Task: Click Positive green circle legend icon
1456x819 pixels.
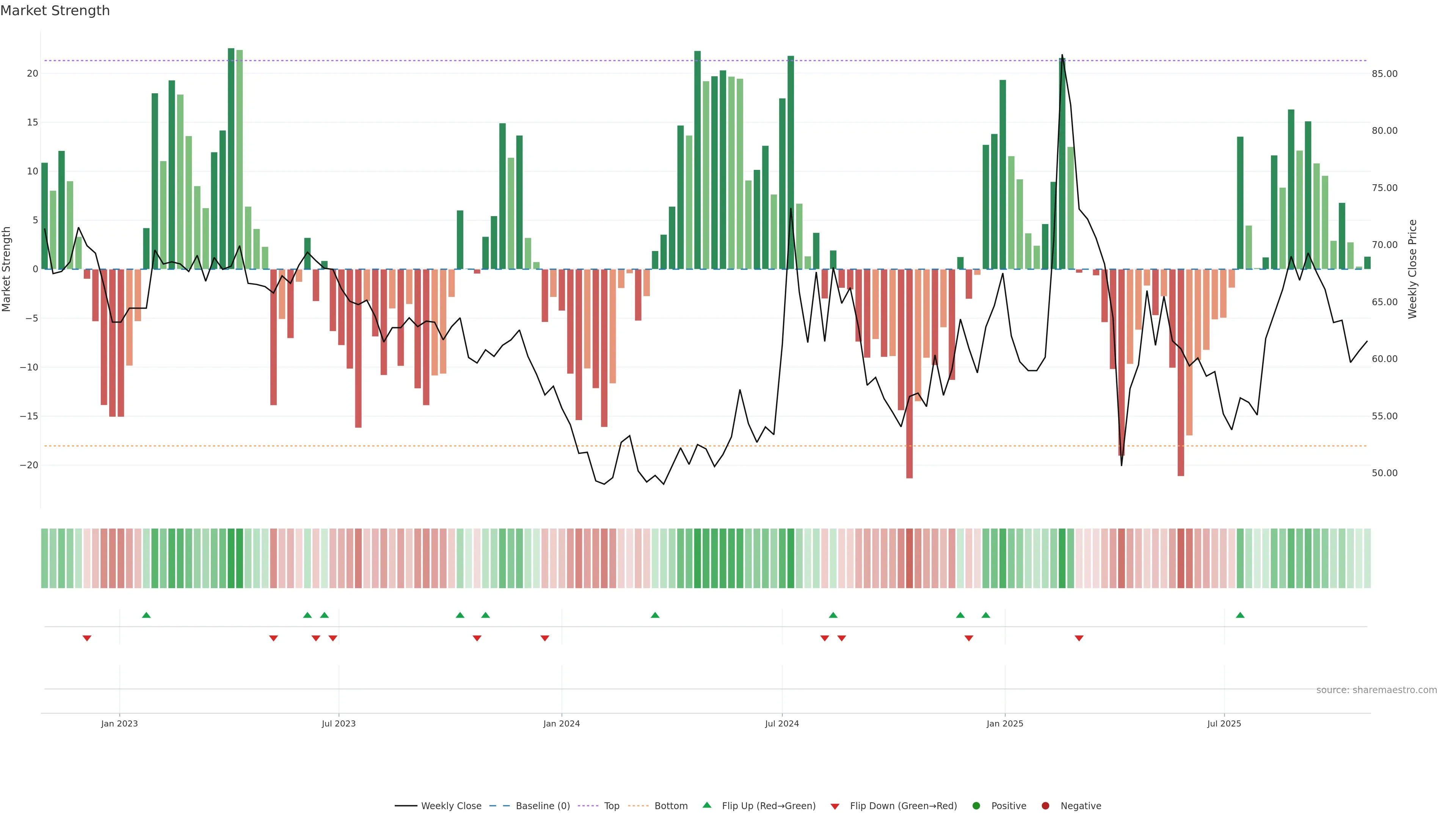Action: click(976, 806)
